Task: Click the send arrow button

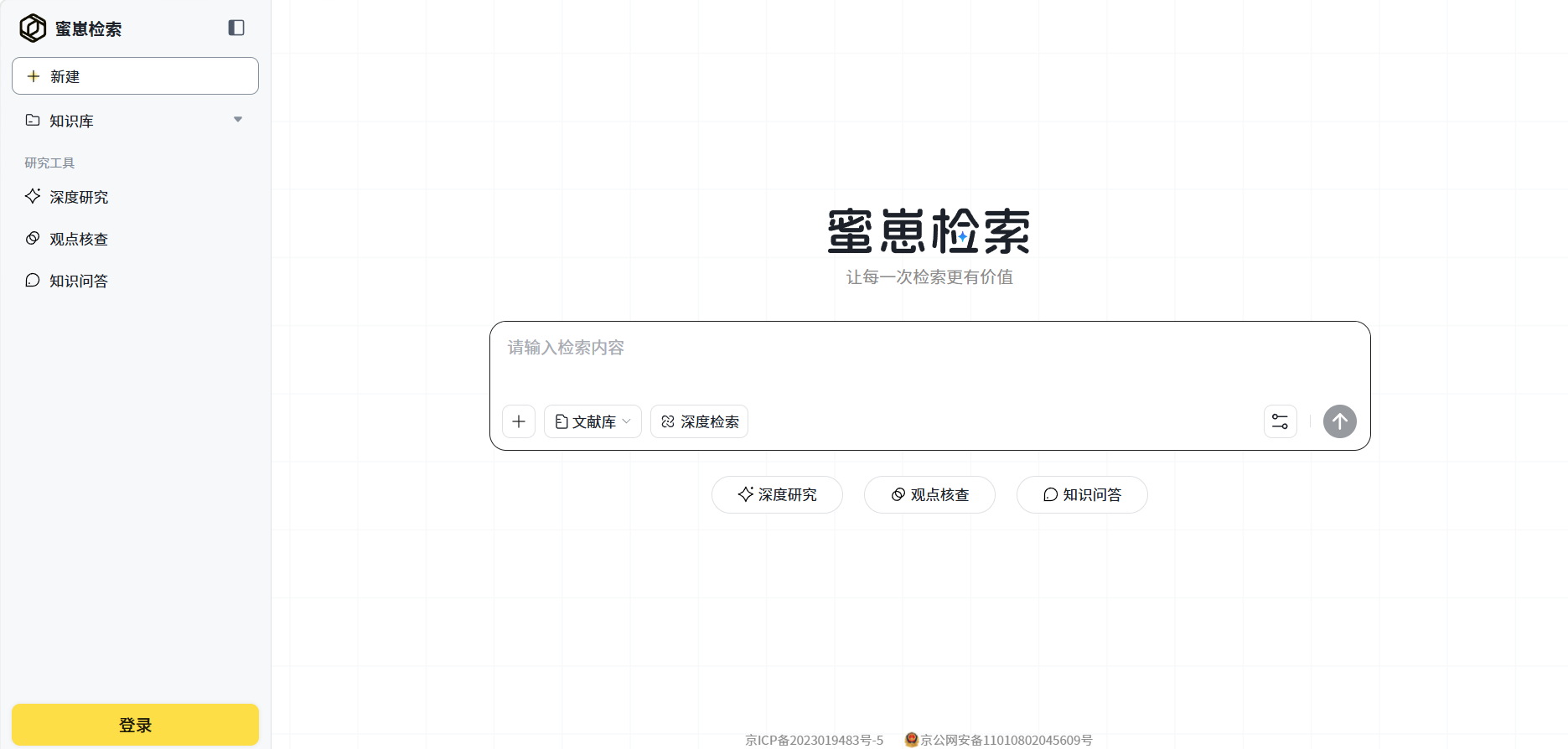Action: pos(1340,421)
